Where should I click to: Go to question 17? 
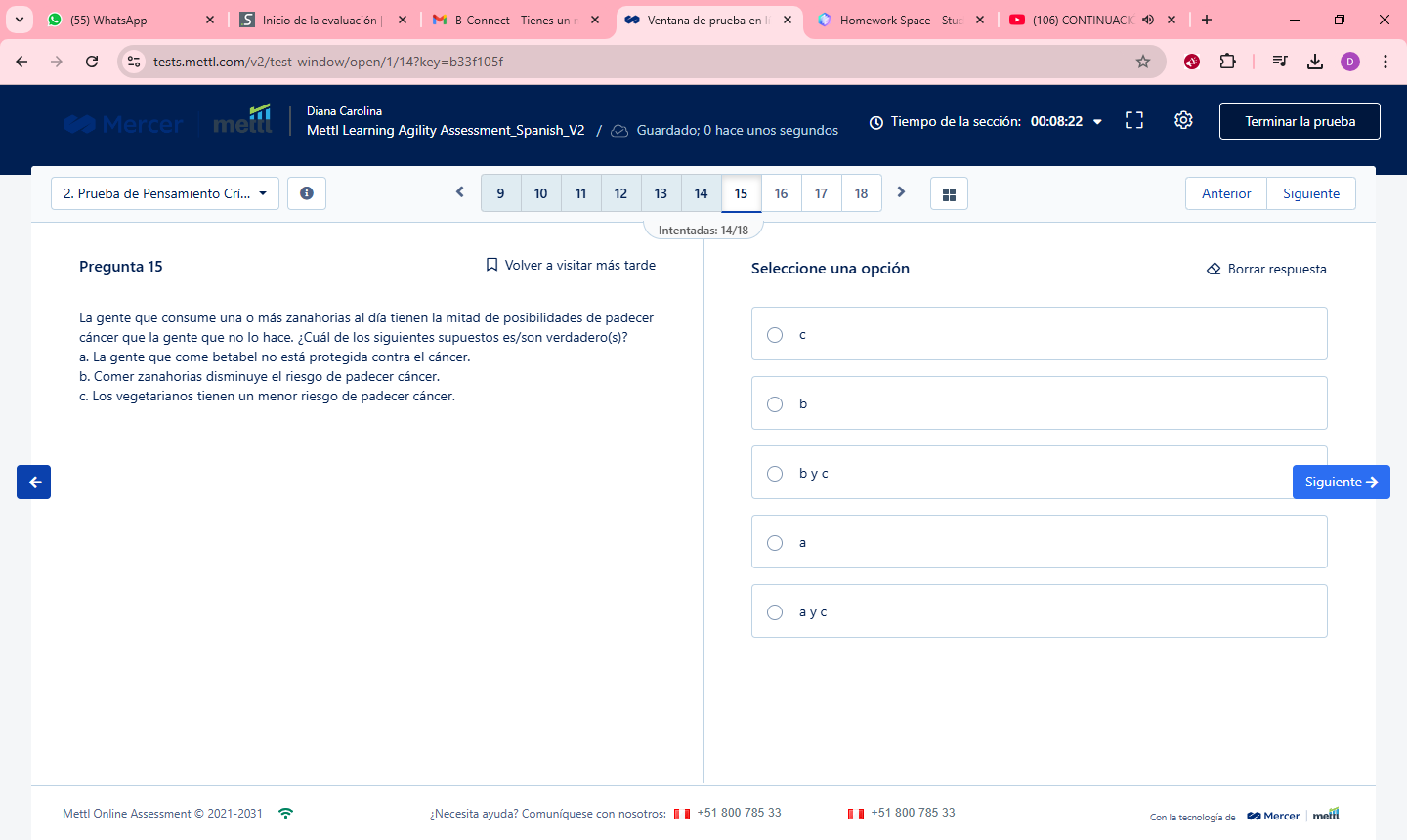pyautogui.click(x=822, y=193)
